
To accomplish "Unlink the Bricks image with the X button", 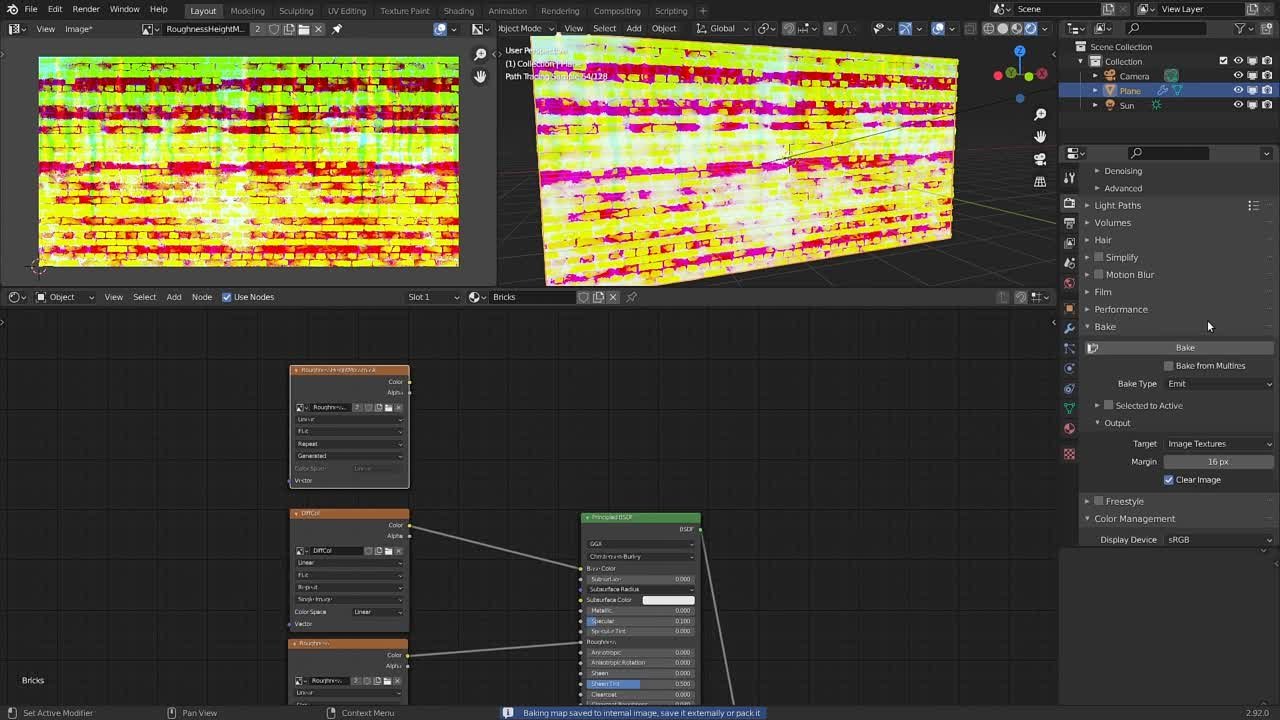I will (x=612, y=297).
